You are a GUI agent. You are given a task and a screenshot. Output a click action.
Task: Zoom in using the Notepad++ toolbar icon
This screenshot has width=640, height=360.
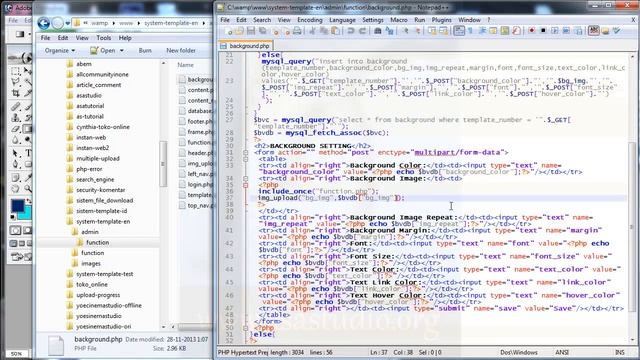(x=405, y=31)
